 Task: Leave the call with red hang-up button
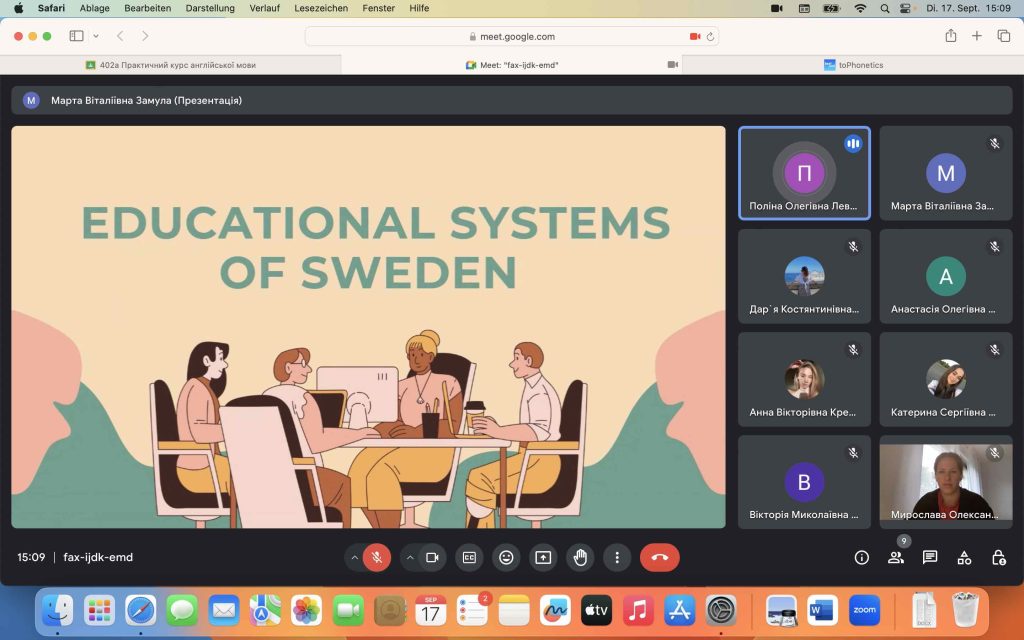tap(659, 557)
